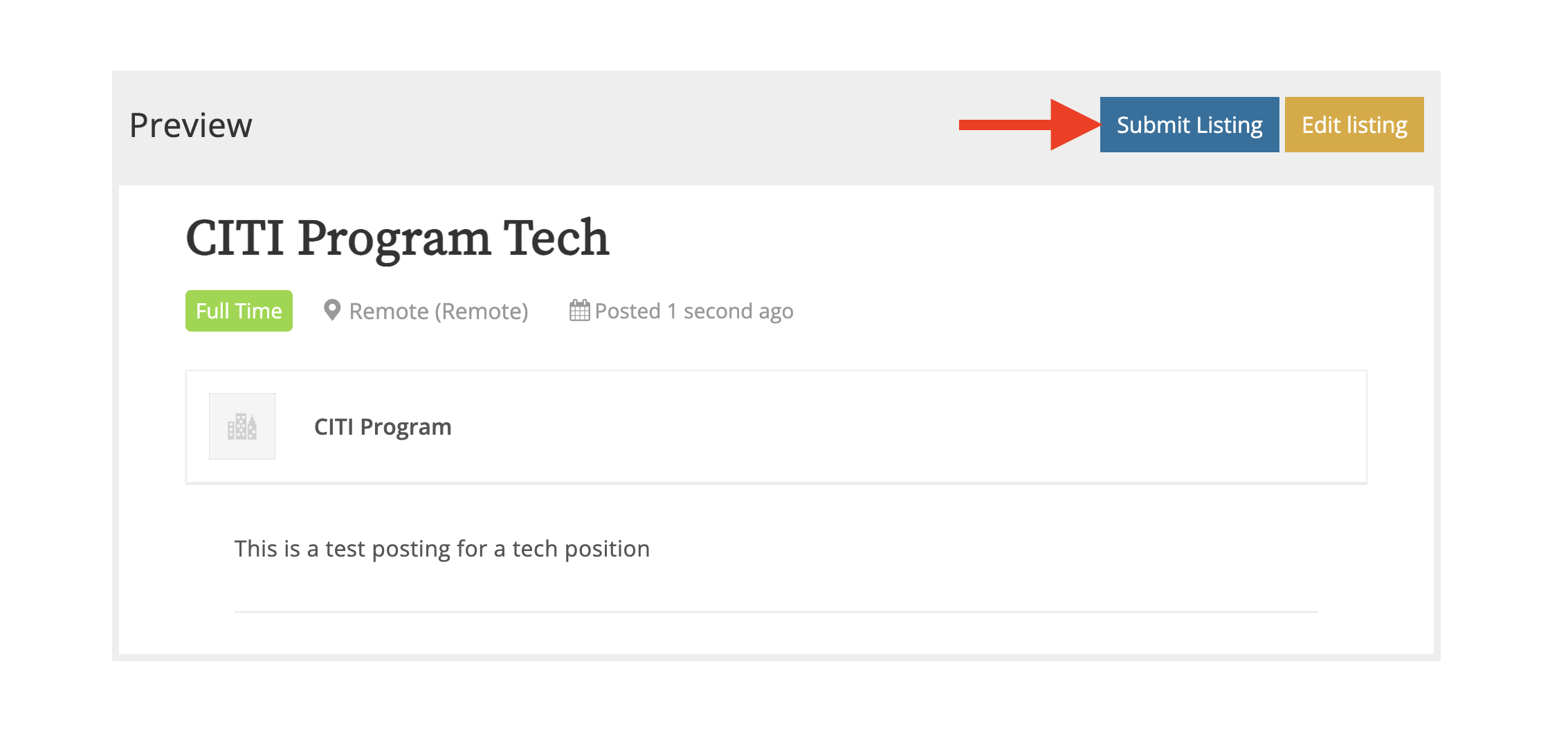Click the Remote (Remote) location text
This screenshot has width=1568, height=749.
[439, 311]
